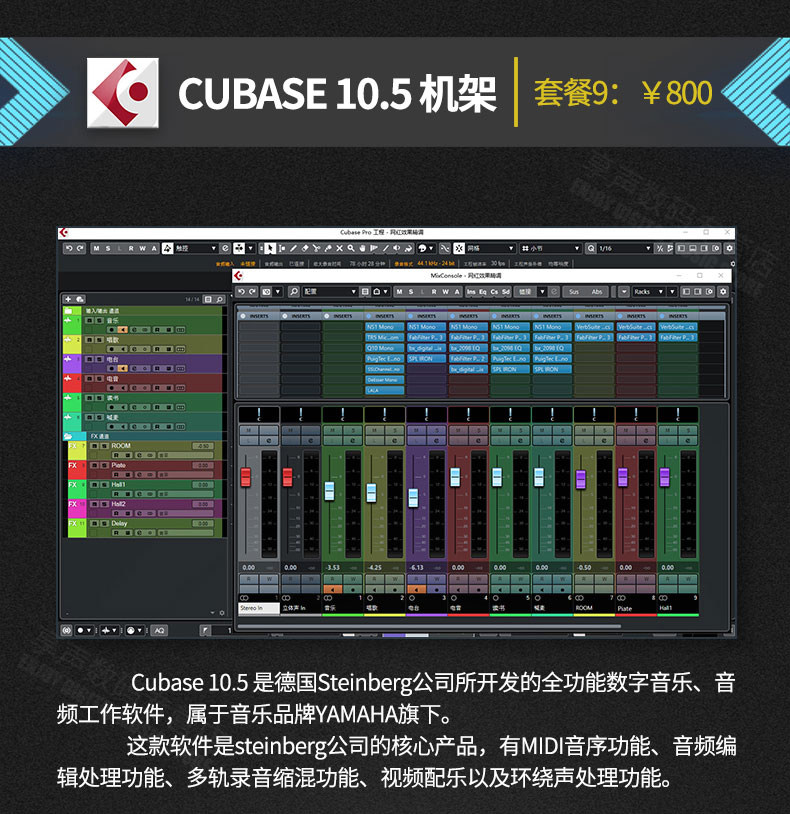Click the Ins bypass button in MixConsole
This screenshot has width=790, height=814.
(471, 292)
